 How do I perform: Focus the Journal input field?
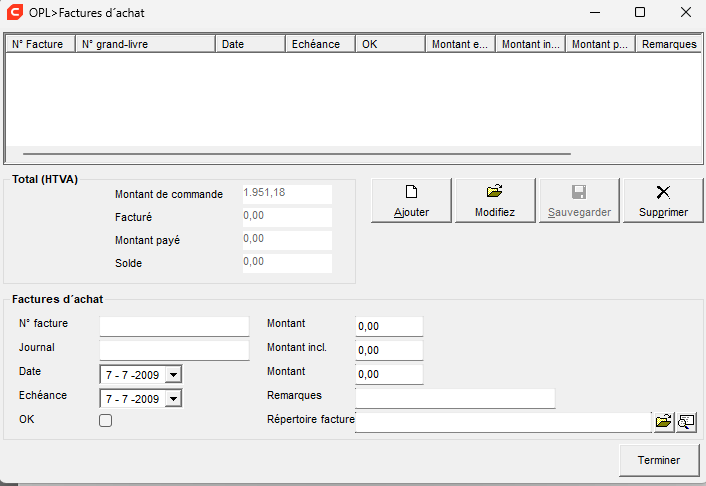pyautogui.click(x=174, y=350)
